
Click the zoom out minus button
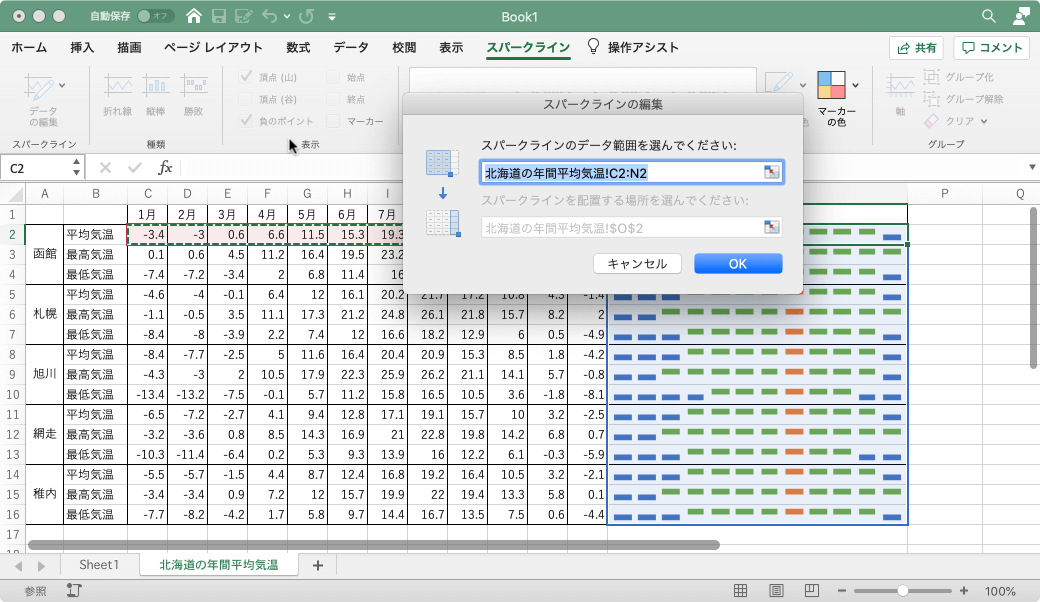tap(842, 590)
